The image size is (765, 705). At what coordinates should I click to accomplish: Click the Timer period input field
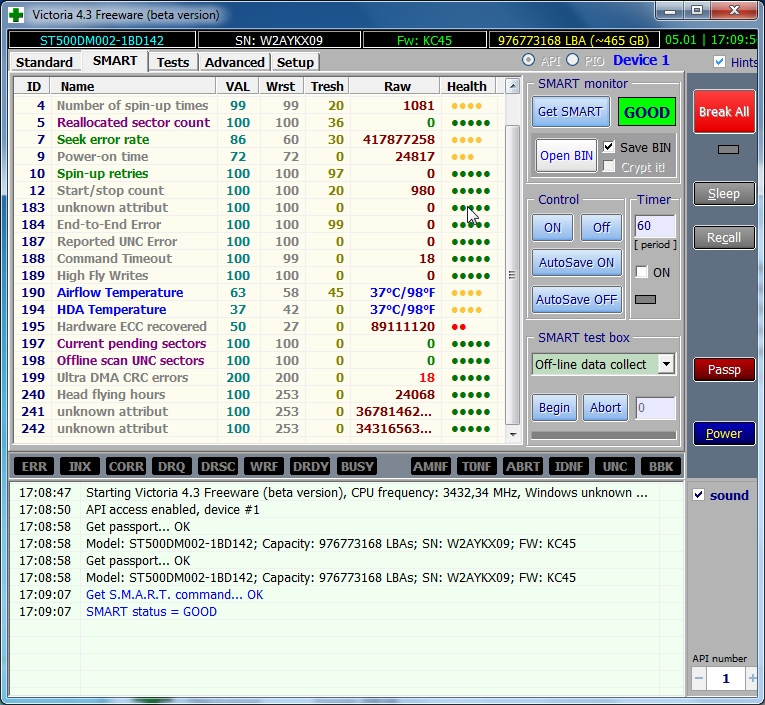point(655,226)
